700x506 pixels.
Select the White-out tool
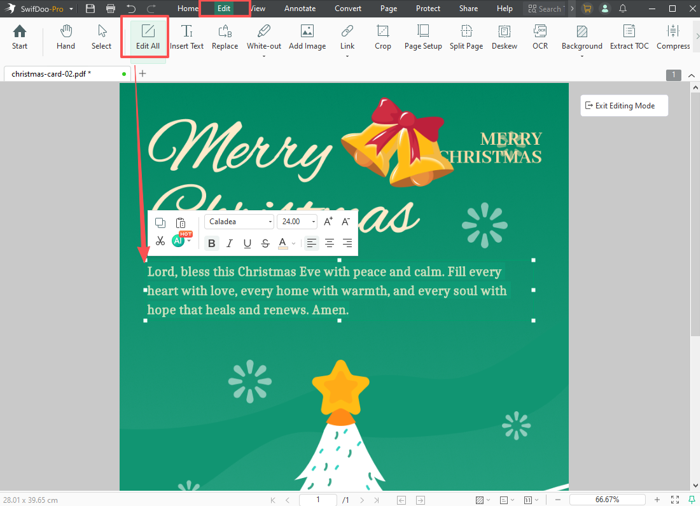pos(264,37)
